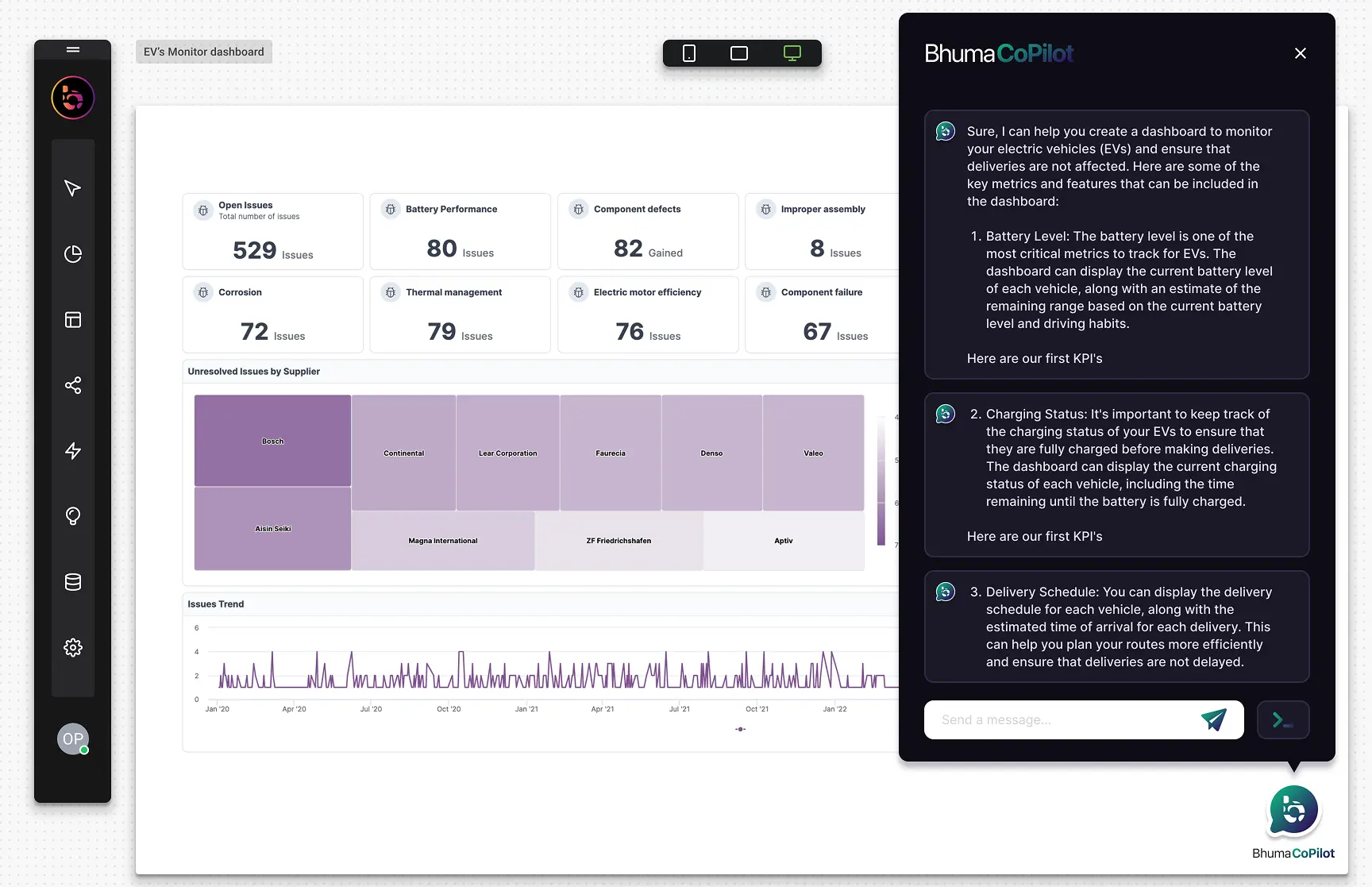The width and height of the screenshot is (1372, 887).
Task: Select the Bosch treemap block
Action: [272, 441]
